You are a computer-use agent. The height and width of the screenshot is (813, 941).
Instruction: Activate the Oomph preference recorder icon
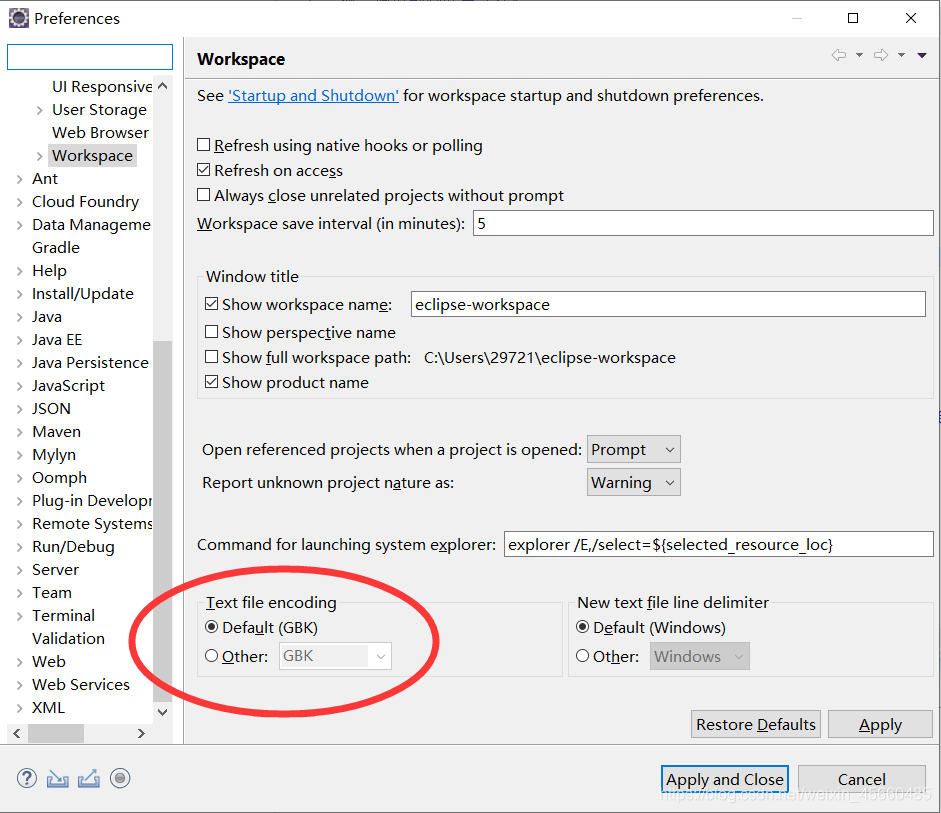[120, 777]
